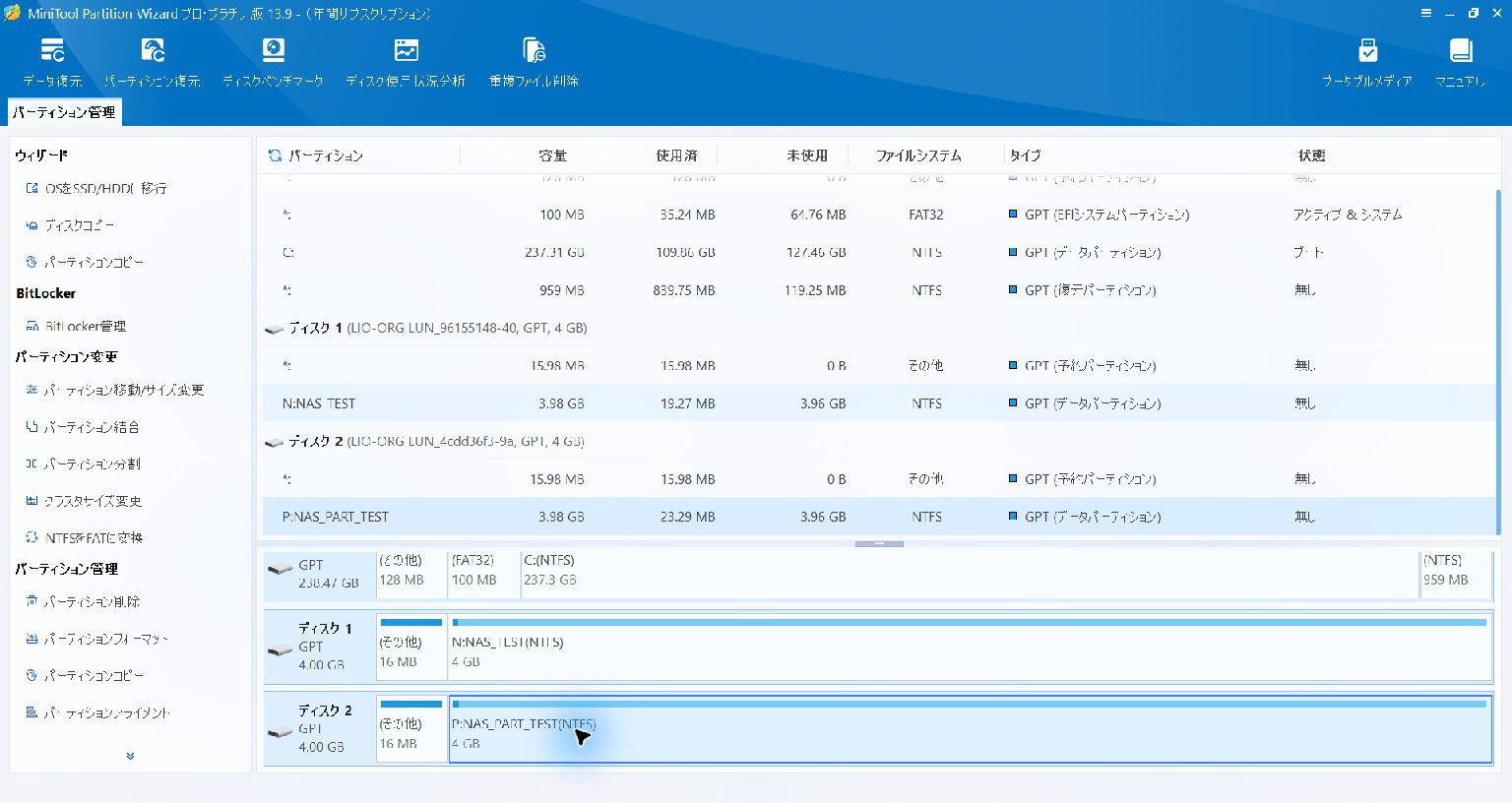Launch パーティション復元 (Partition Recovery)

(x=153, y=63)
